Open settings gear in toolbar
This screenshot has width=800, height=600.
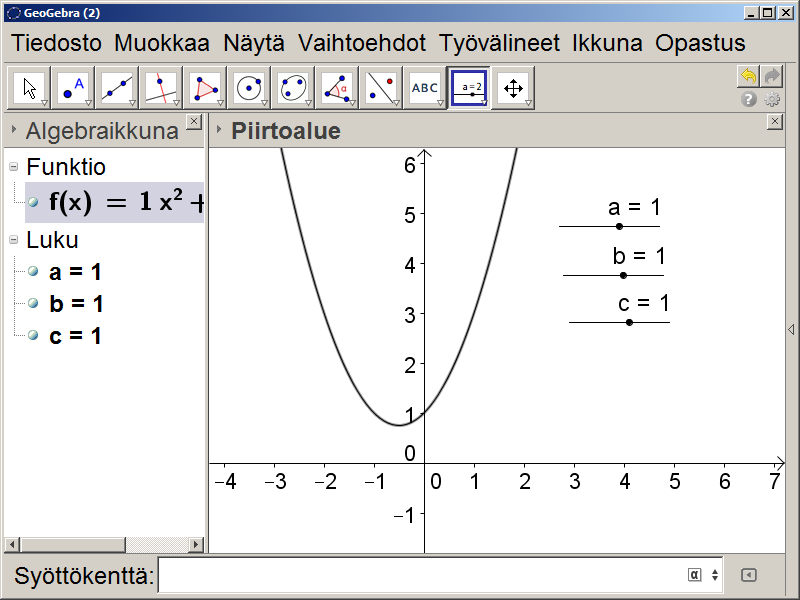click(x=772, y=99)
